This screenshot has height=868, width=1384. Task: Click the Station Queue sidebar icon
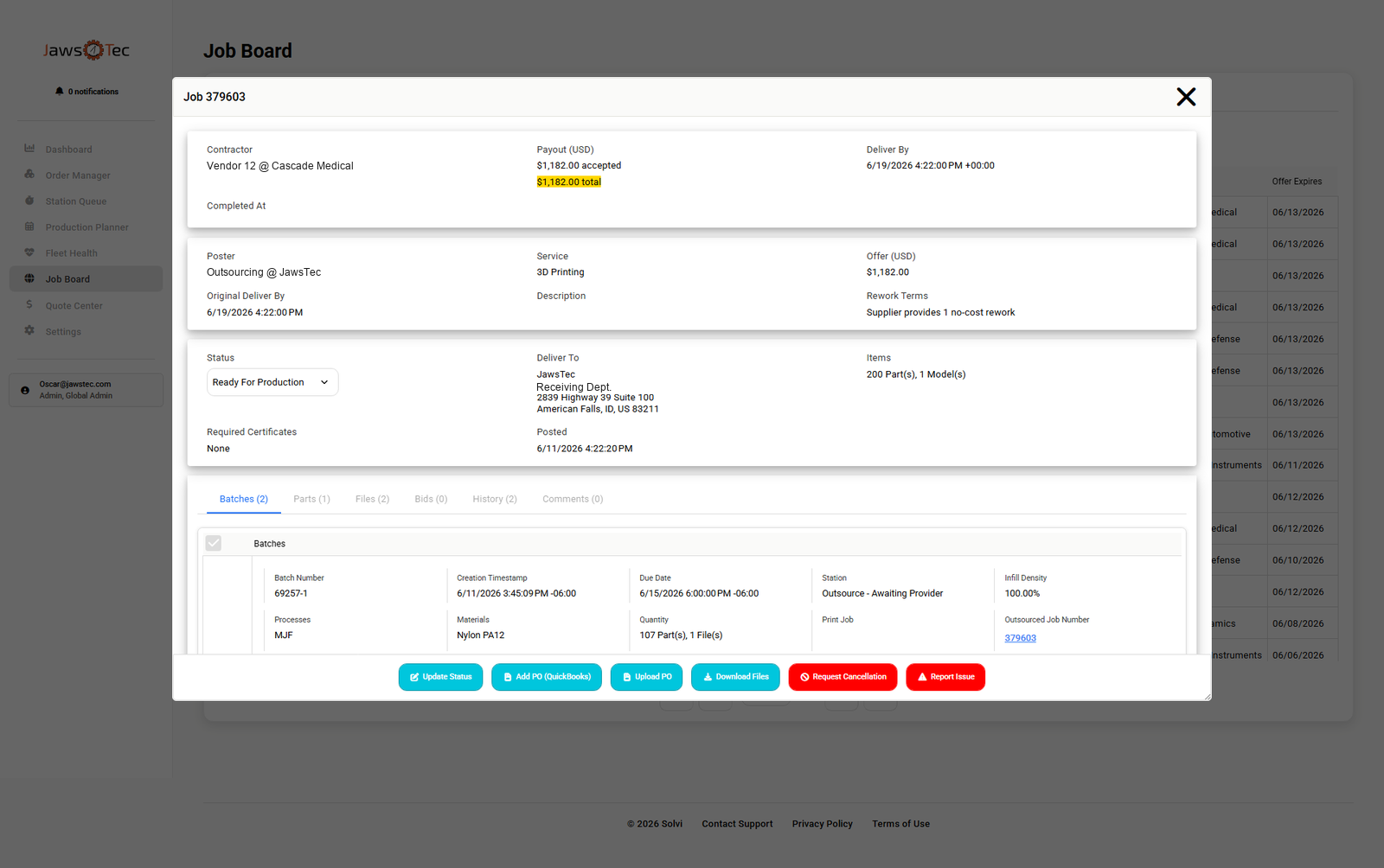(x=29, y=201)
